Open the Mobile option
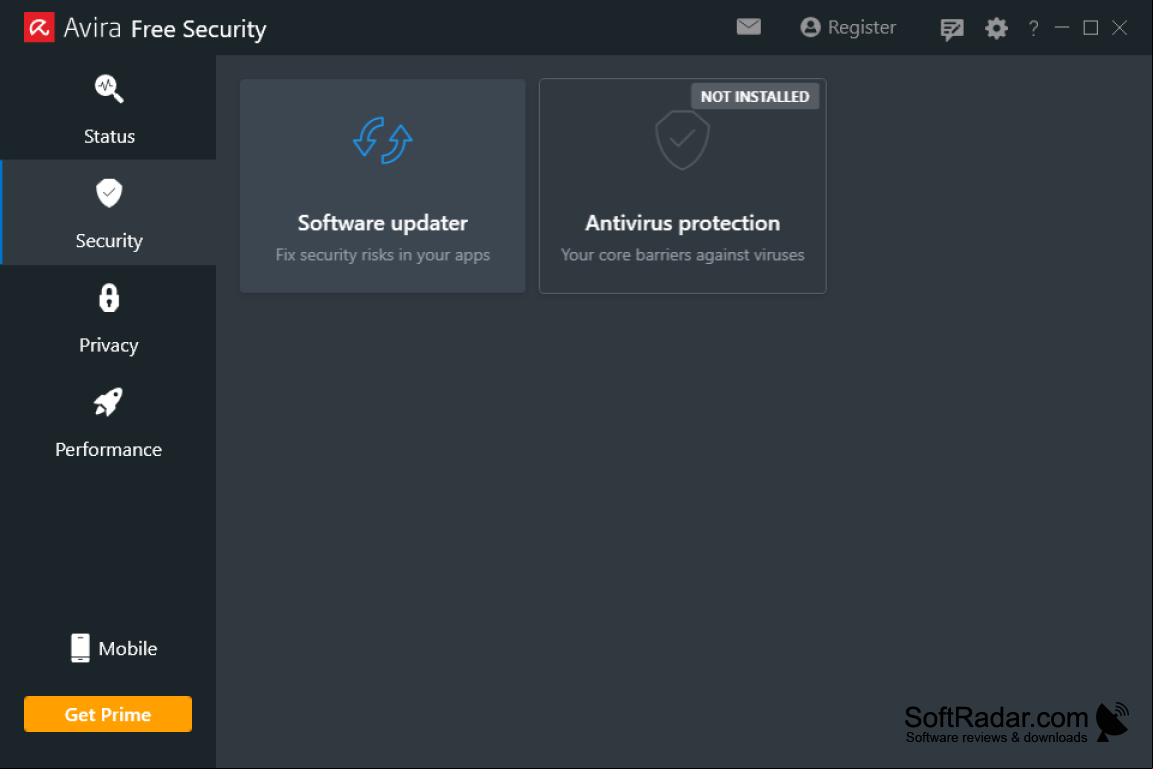This screenshot has width=1153, height=769. coord(113,648)
